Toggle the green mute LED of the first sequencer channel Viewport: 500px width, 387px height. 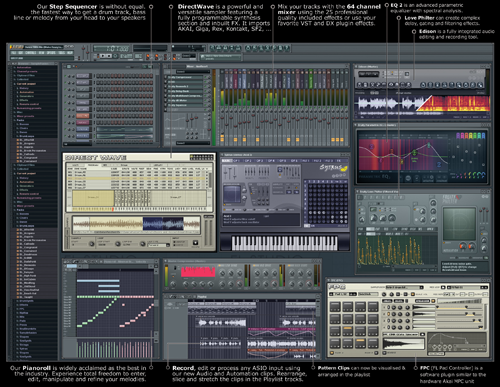pyautogui.click(x=65, y=76)
